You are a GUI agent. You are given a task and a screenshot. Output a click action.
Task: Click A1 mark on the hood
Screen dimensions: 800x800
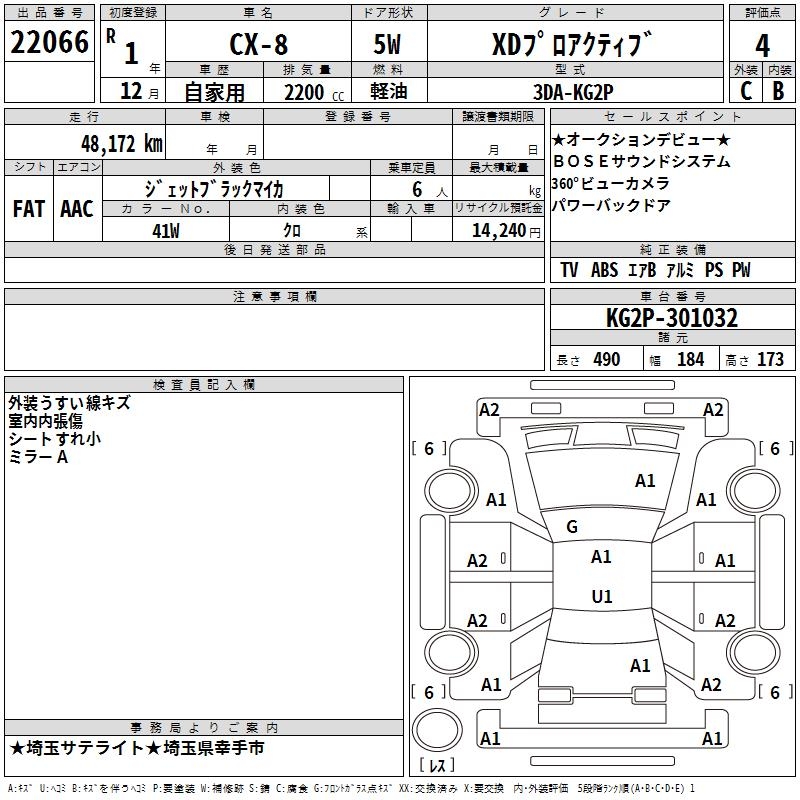[645, 481]
